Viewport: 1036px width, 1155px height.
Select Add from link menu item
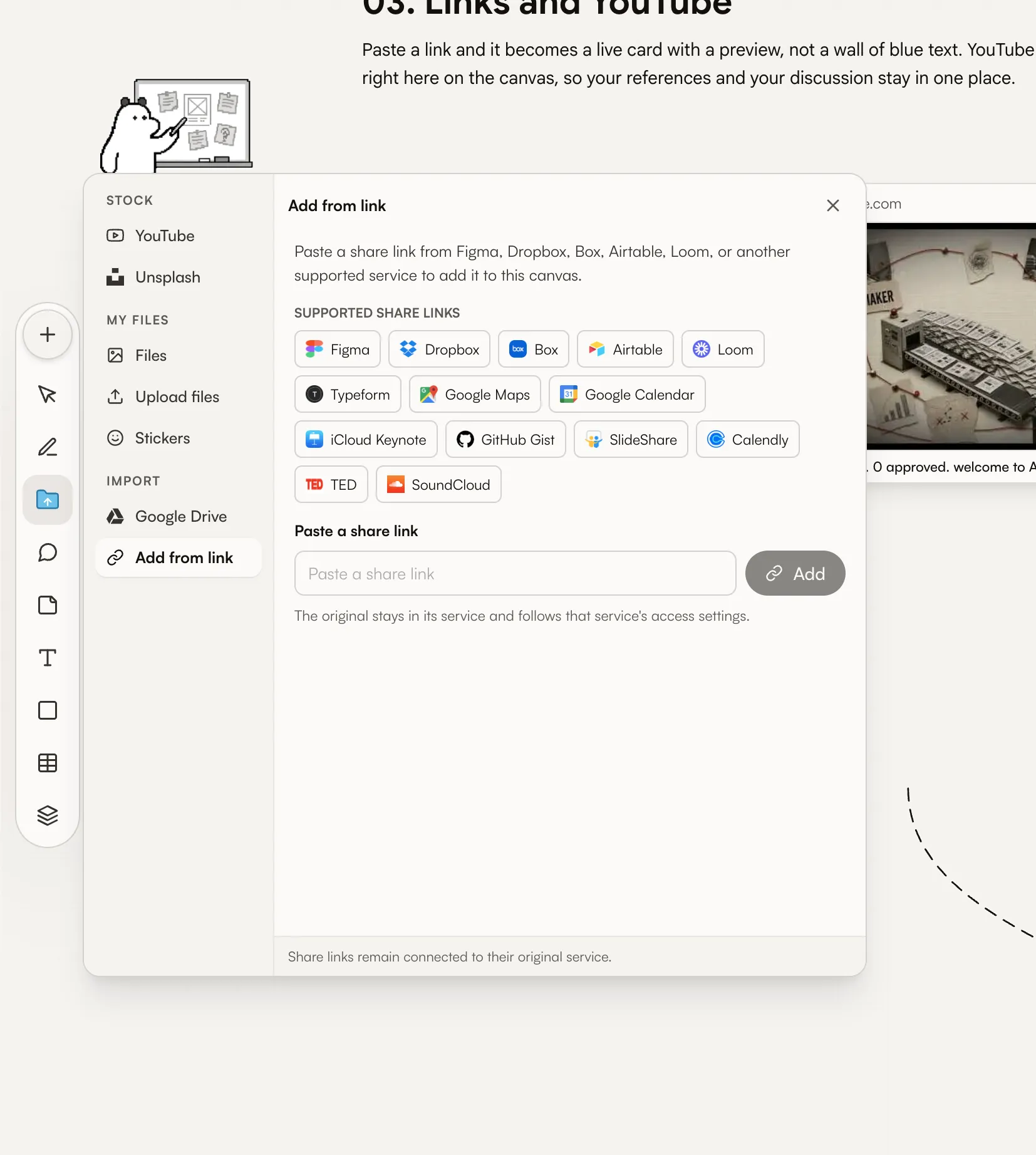179,557
